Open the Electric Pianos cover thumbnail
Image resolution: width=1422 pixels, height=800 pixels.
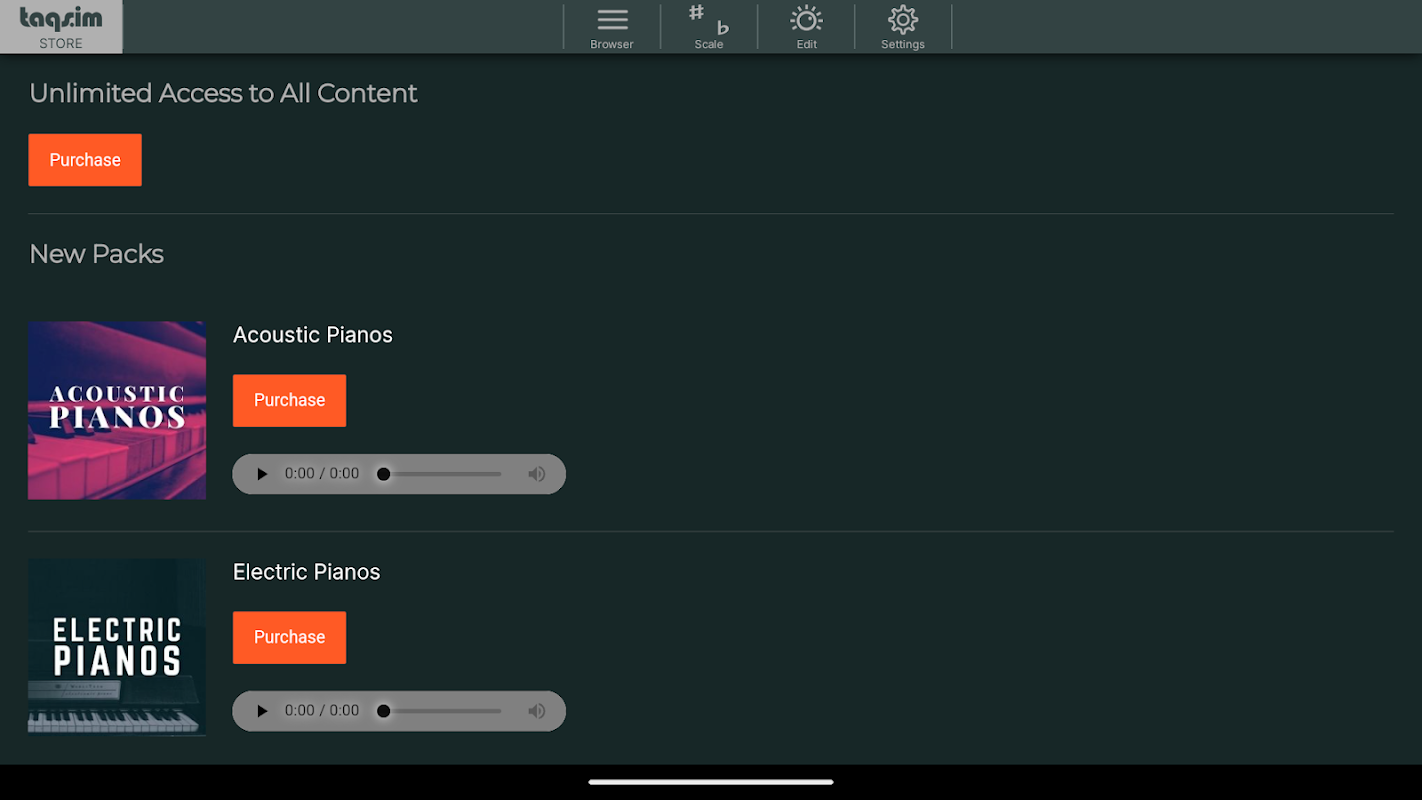(117, 647)
